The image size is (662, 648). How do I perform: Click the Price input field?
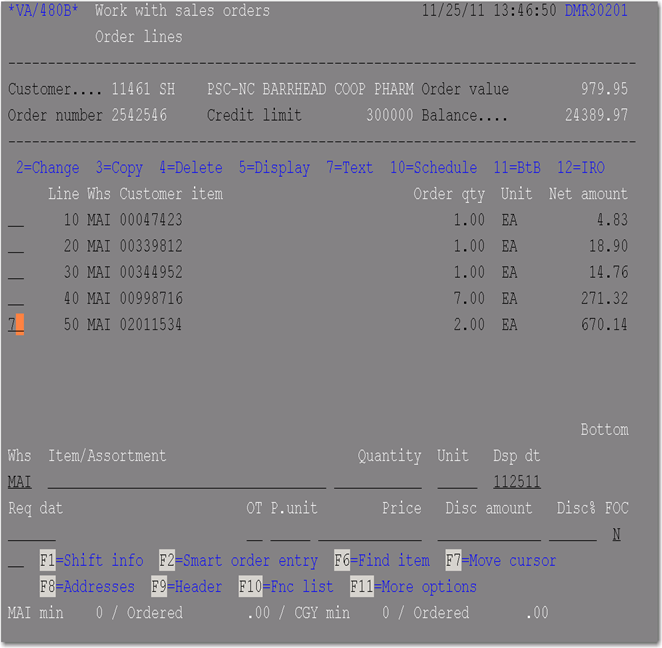[x=370, y=534]
